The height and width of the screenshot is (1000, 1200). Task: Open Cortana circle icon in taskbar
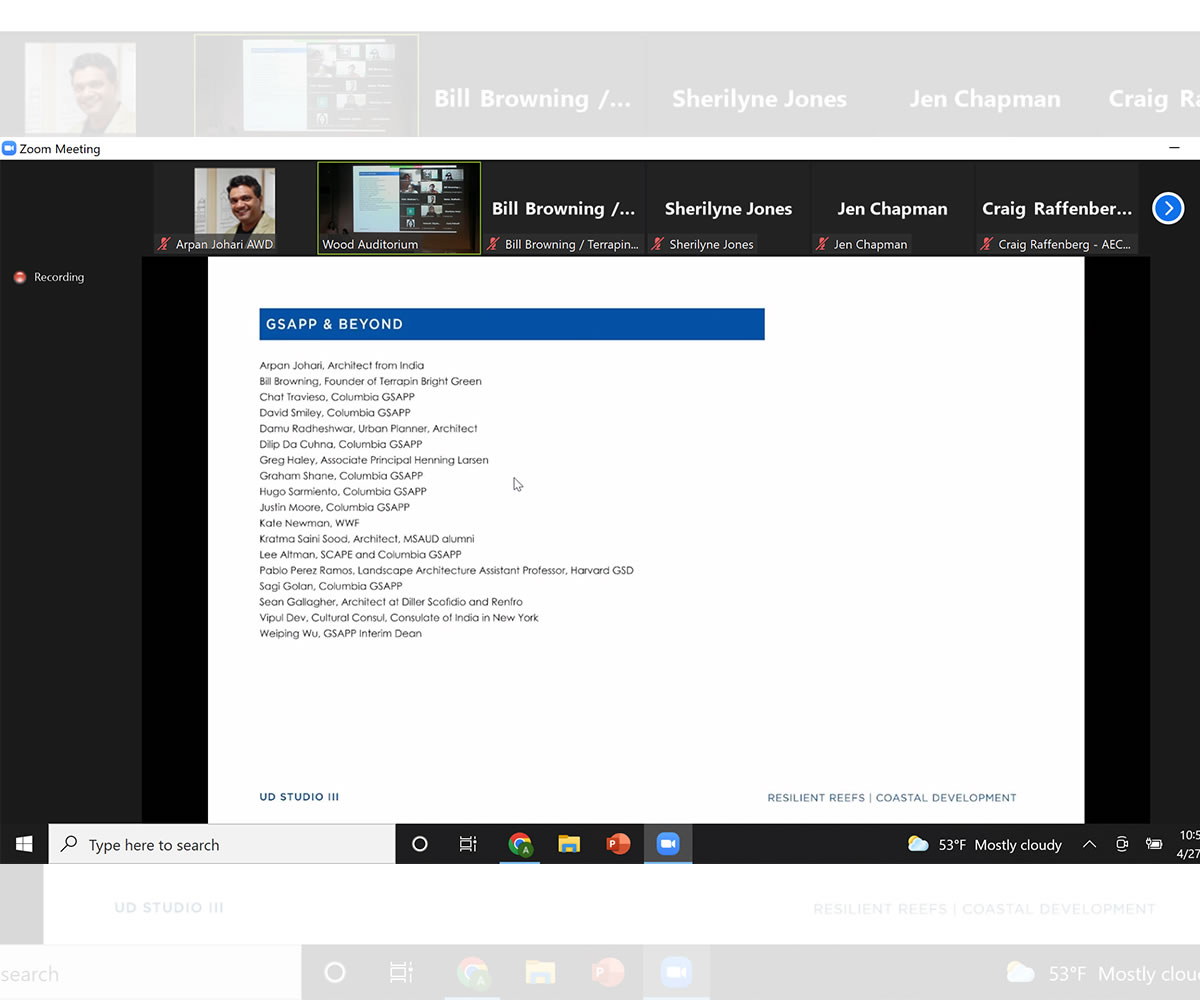coord(420,844)
